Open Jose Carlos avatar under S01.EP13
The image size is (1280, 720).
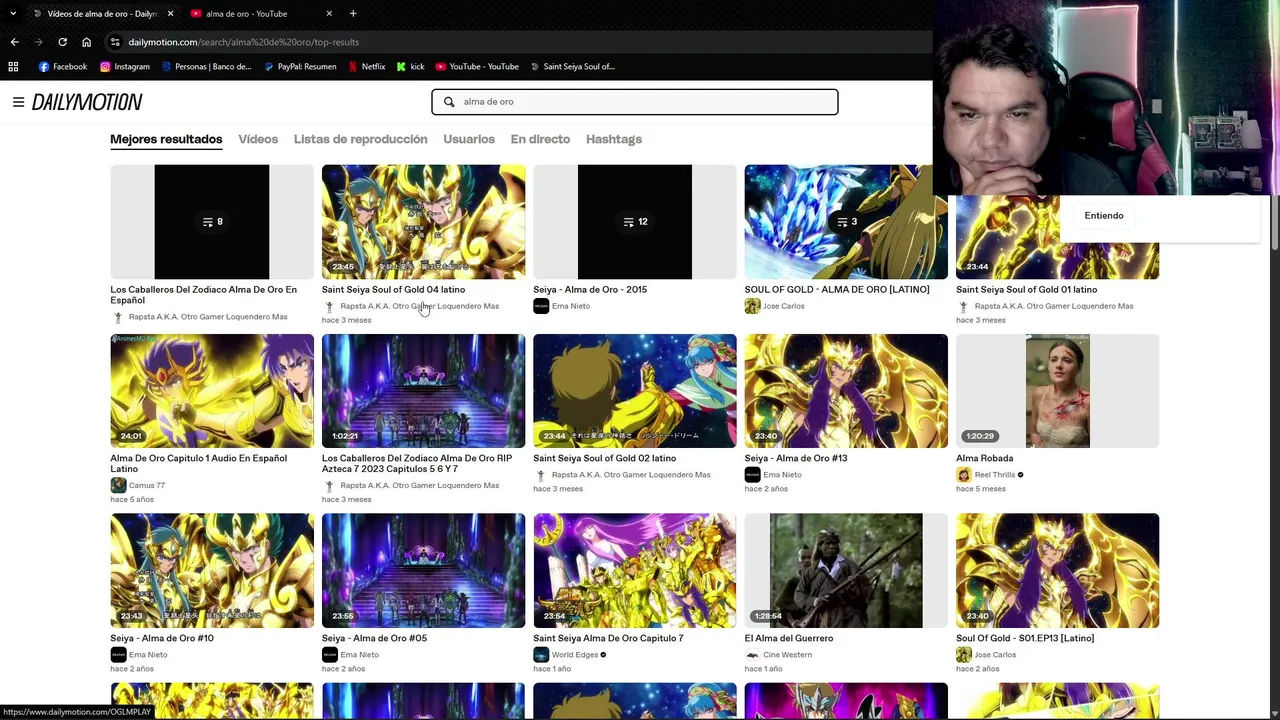click(x=964, y=655)
